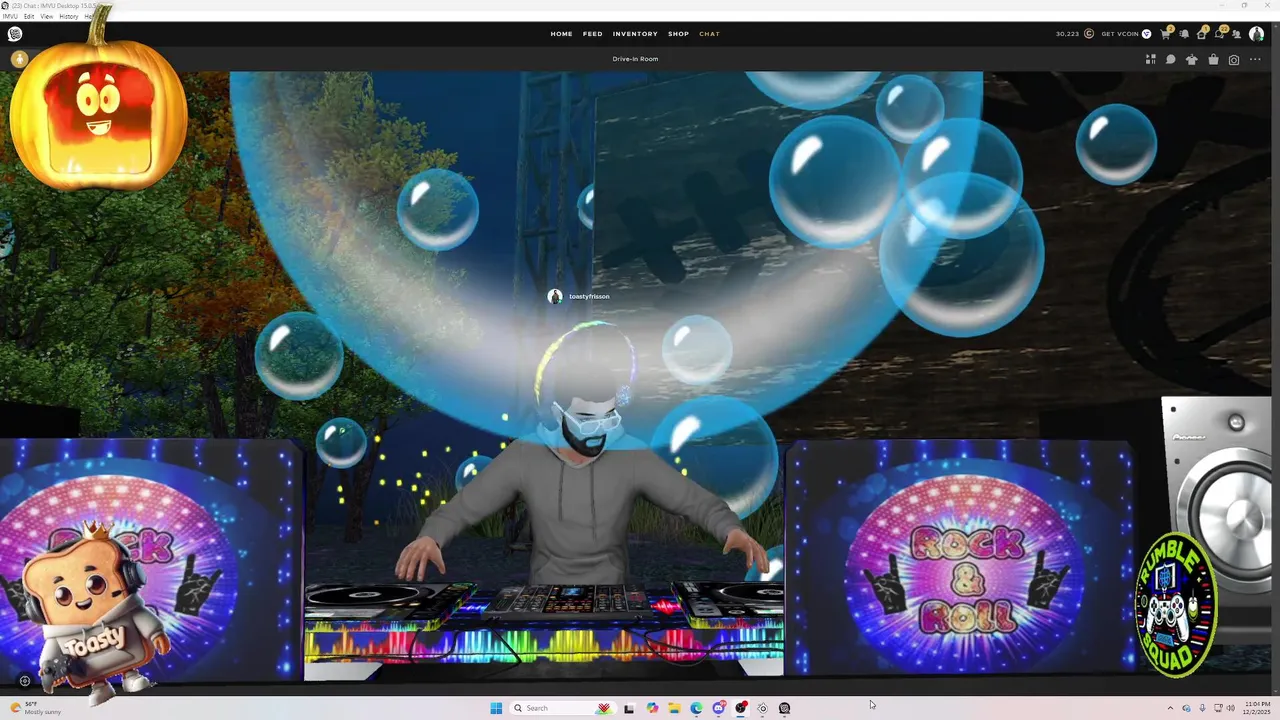Open the shopping bag icon
This screenshot has width=1280, height=720.
[x=1213, y=59]
